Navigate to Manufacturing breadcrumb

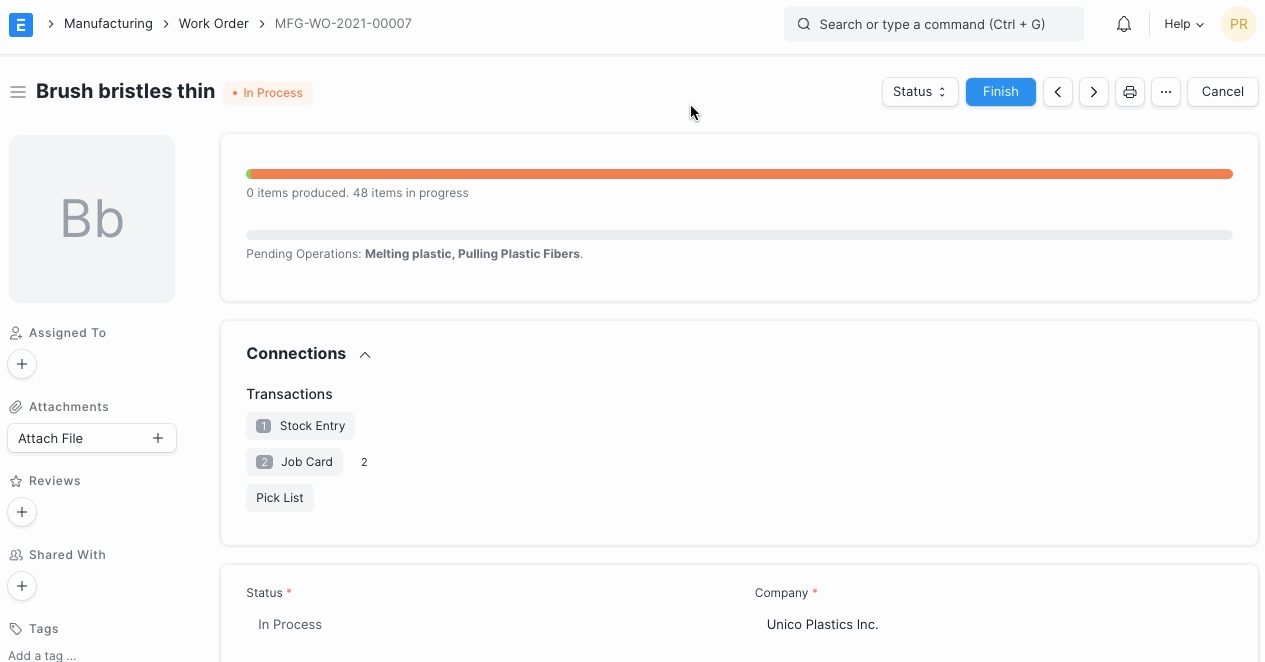pos(108,24)
